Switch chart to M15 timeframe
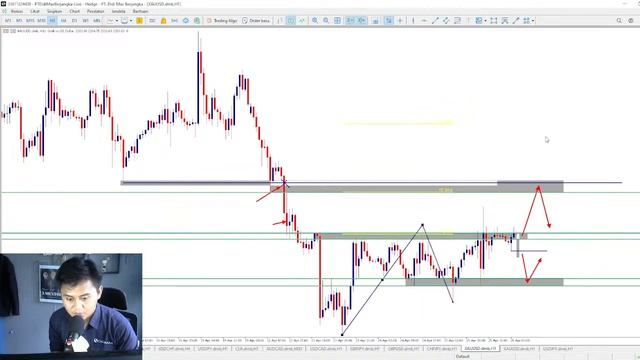Viewport: 640px width, 360px height. 30,20
